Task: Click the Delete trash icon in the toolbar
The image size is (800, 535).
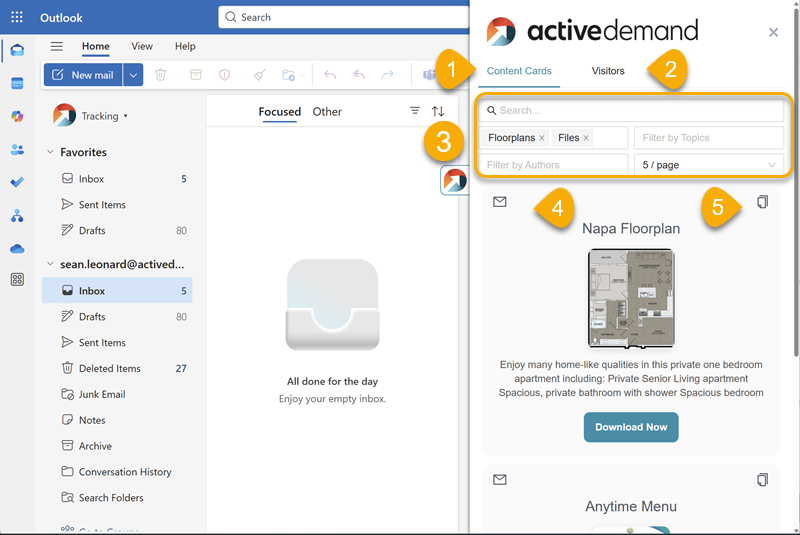Action: [x=161, y=75]
